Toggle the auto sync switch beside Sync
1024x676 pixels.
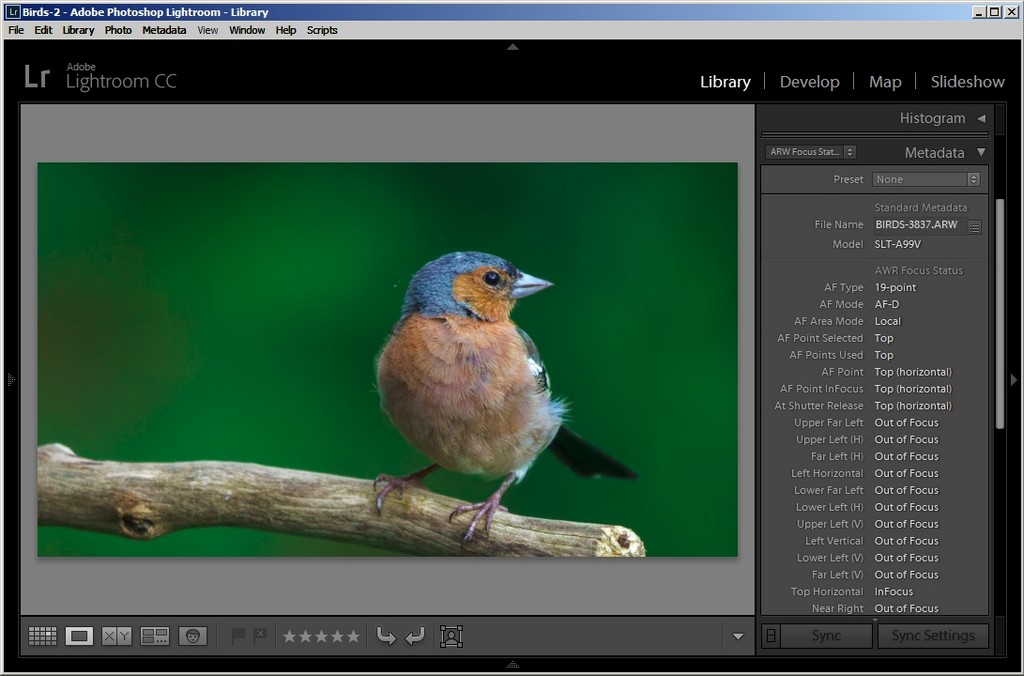point(769,636)
